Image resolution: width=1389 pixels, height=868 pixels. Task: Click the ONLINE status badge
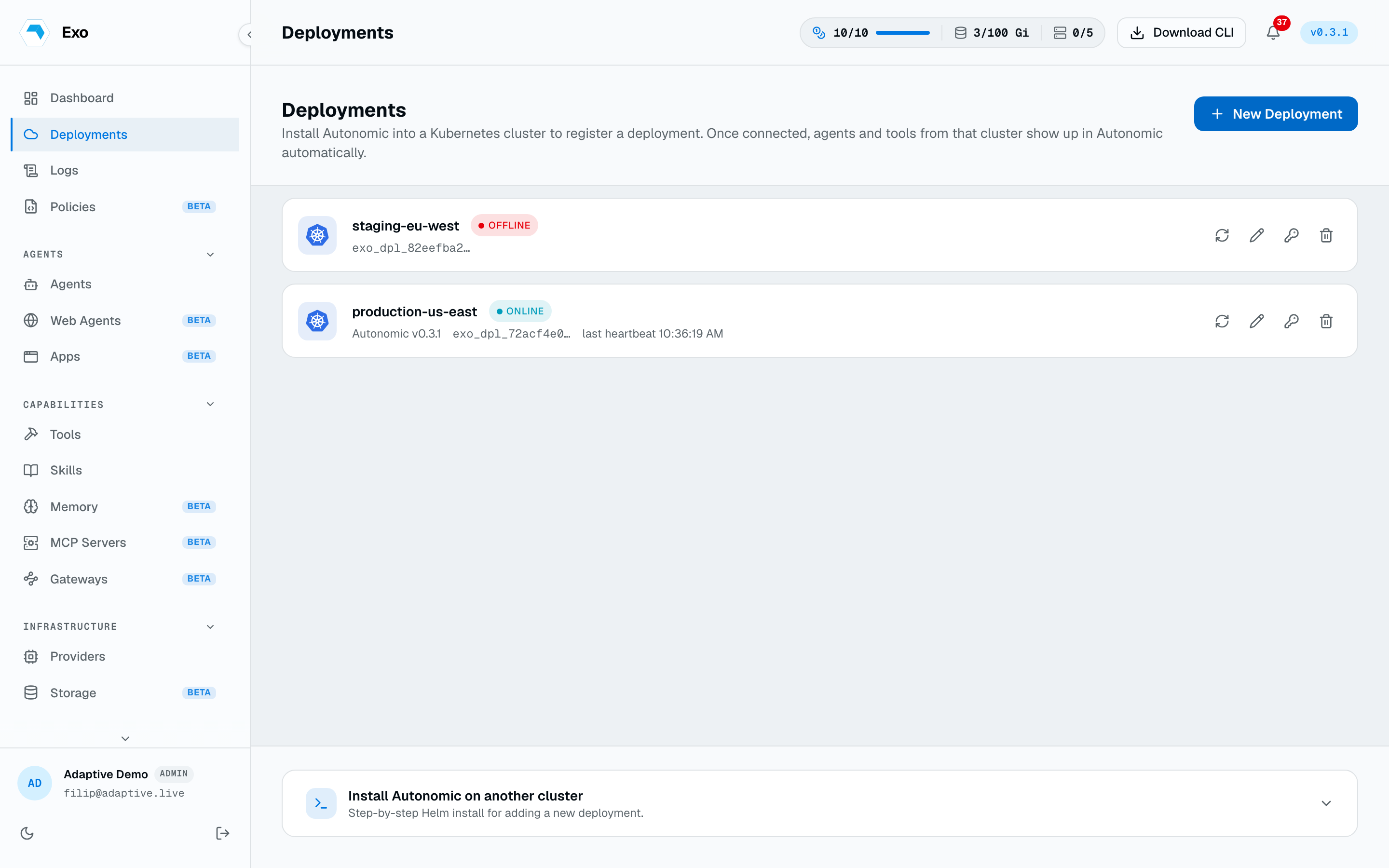520,311
